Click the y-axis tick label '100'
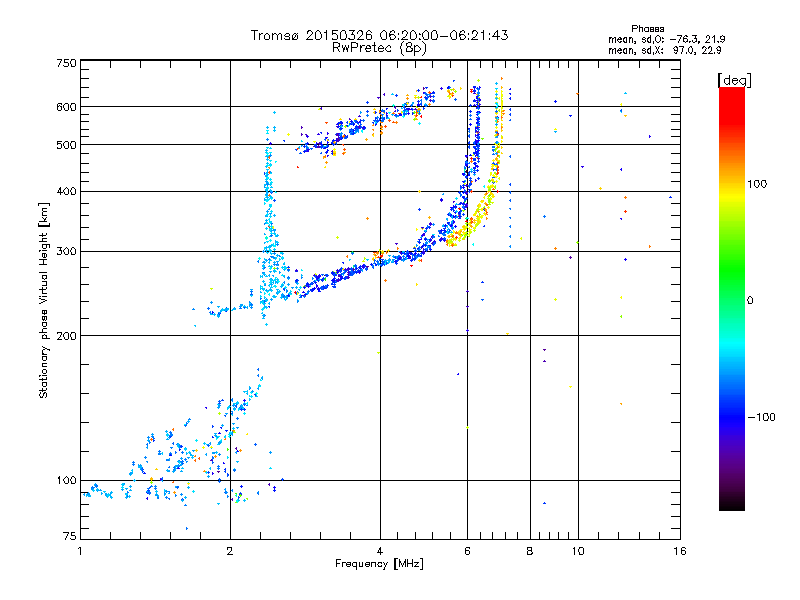 66,481
